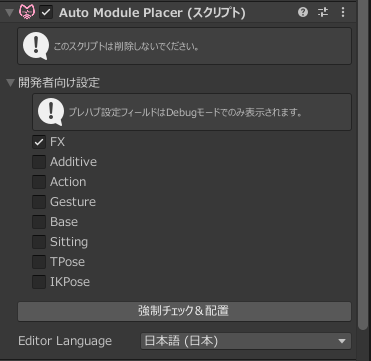Viewport: 371px width, 361px height.
Task: Open the component preset settings icon
Action: pos(323,13)
